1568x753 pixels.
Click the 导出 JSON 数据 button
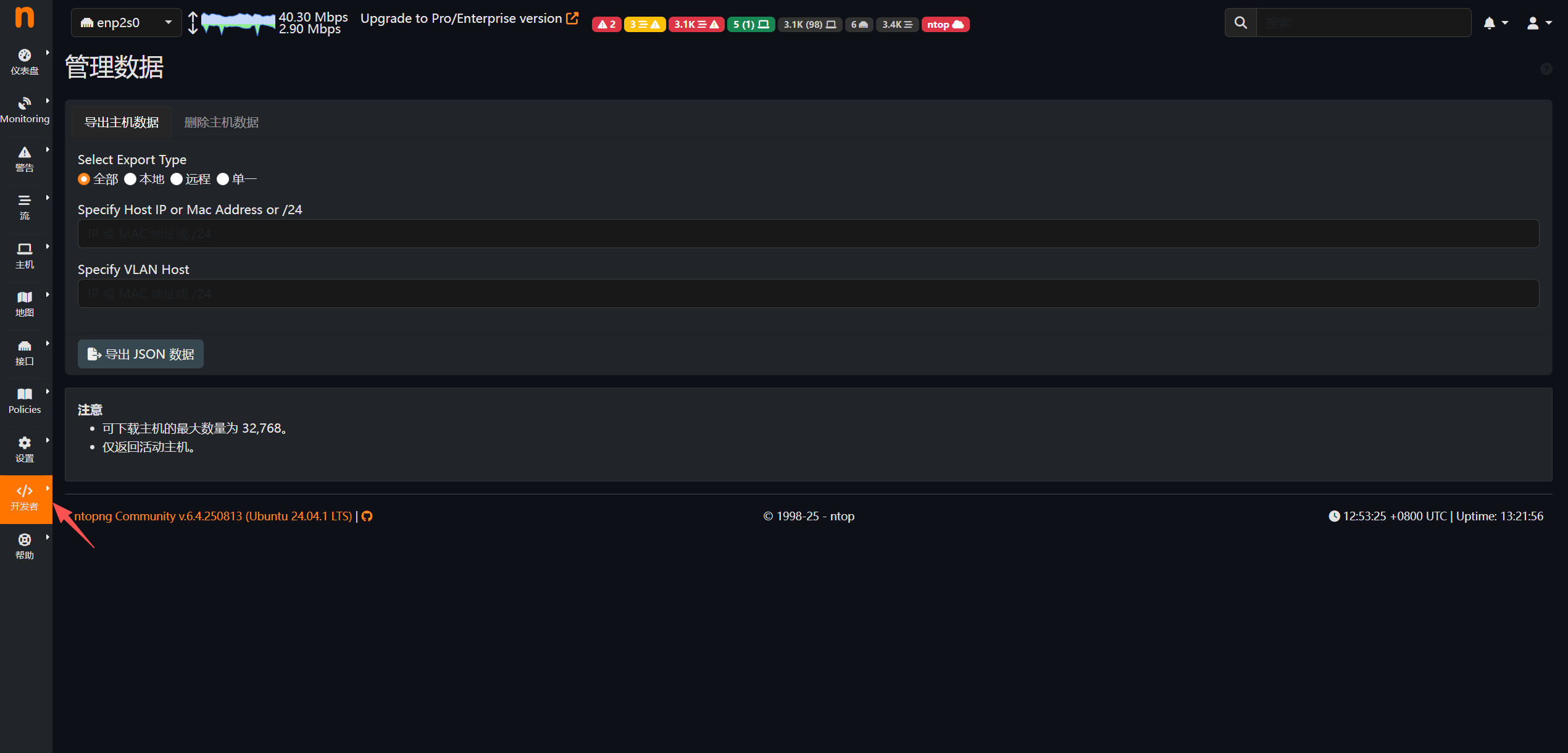click(x=141, y=354)
